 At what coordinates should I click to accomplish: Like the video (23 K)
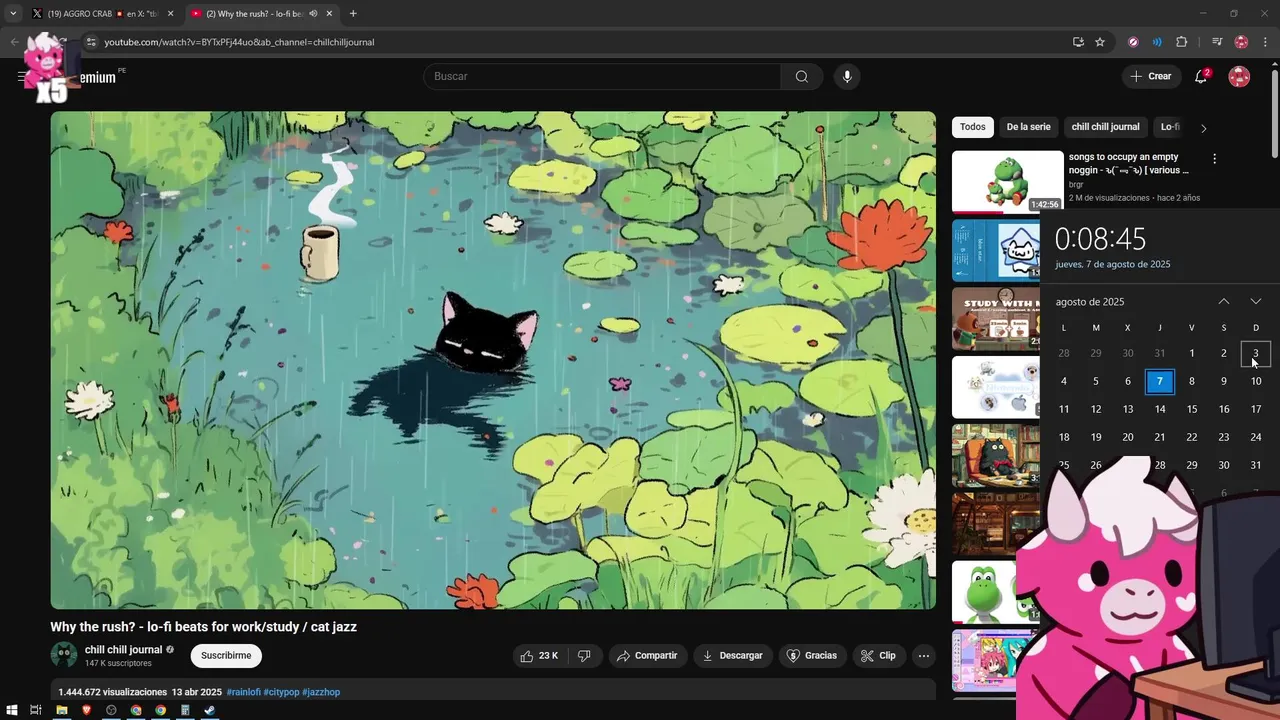tap(539, 656)
